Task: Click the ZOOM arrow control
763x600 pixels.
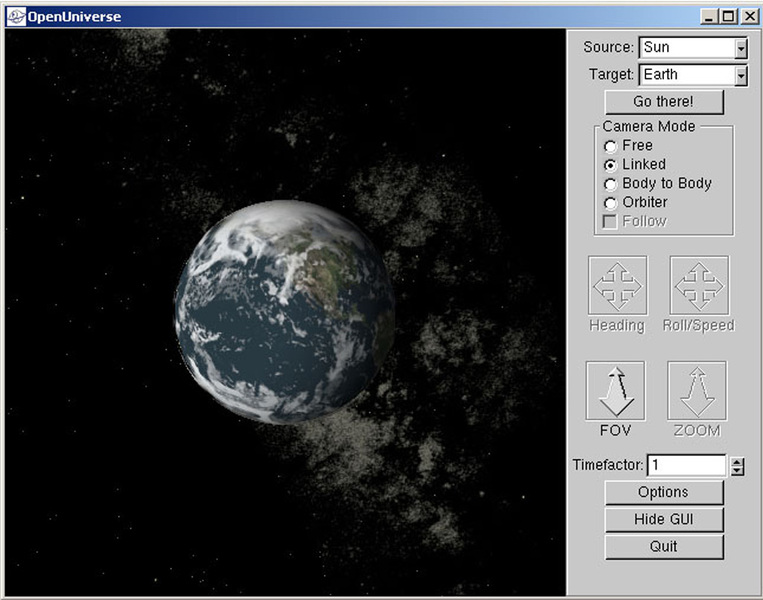Action: 697,391
